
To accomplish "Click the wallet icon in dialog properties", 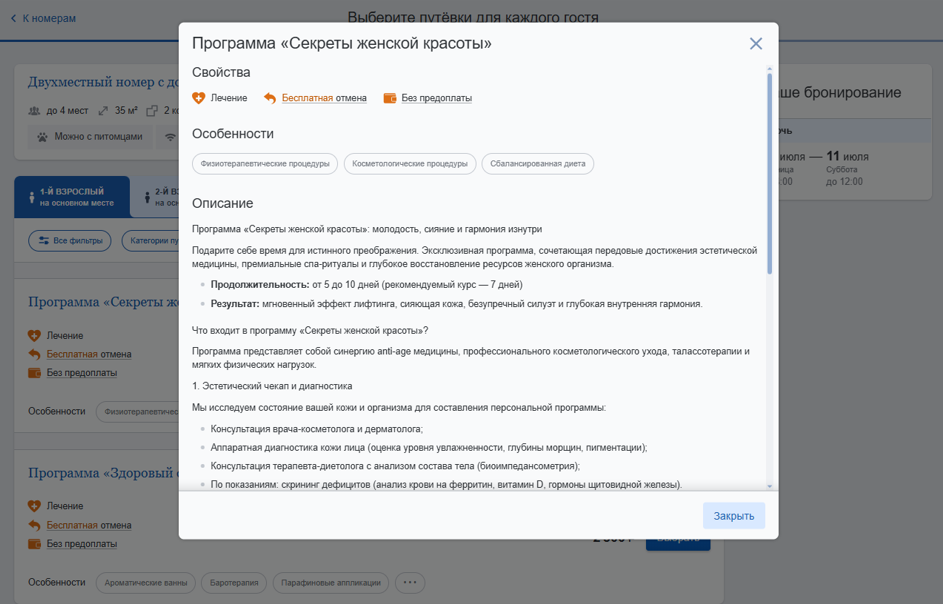I will click(390, 98).
